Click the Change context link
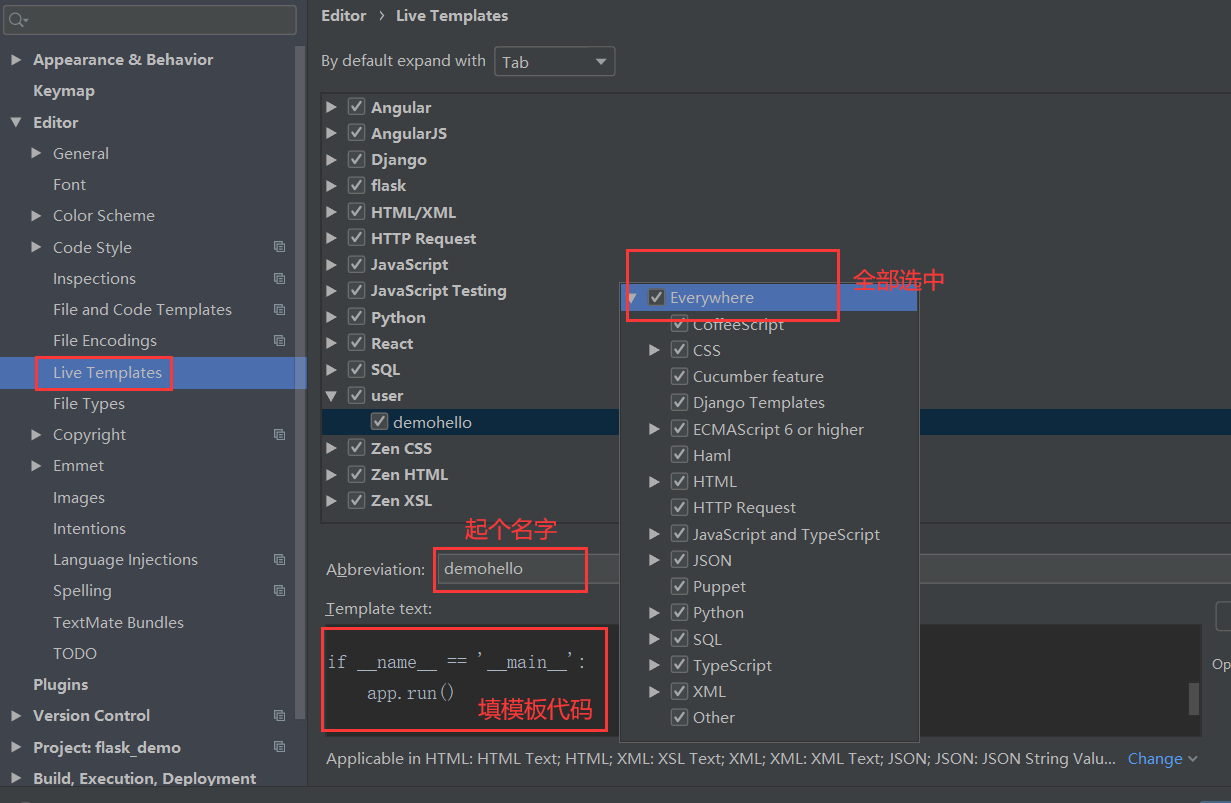Screen dimensions: 1231x803 [x=1162, y=759]
